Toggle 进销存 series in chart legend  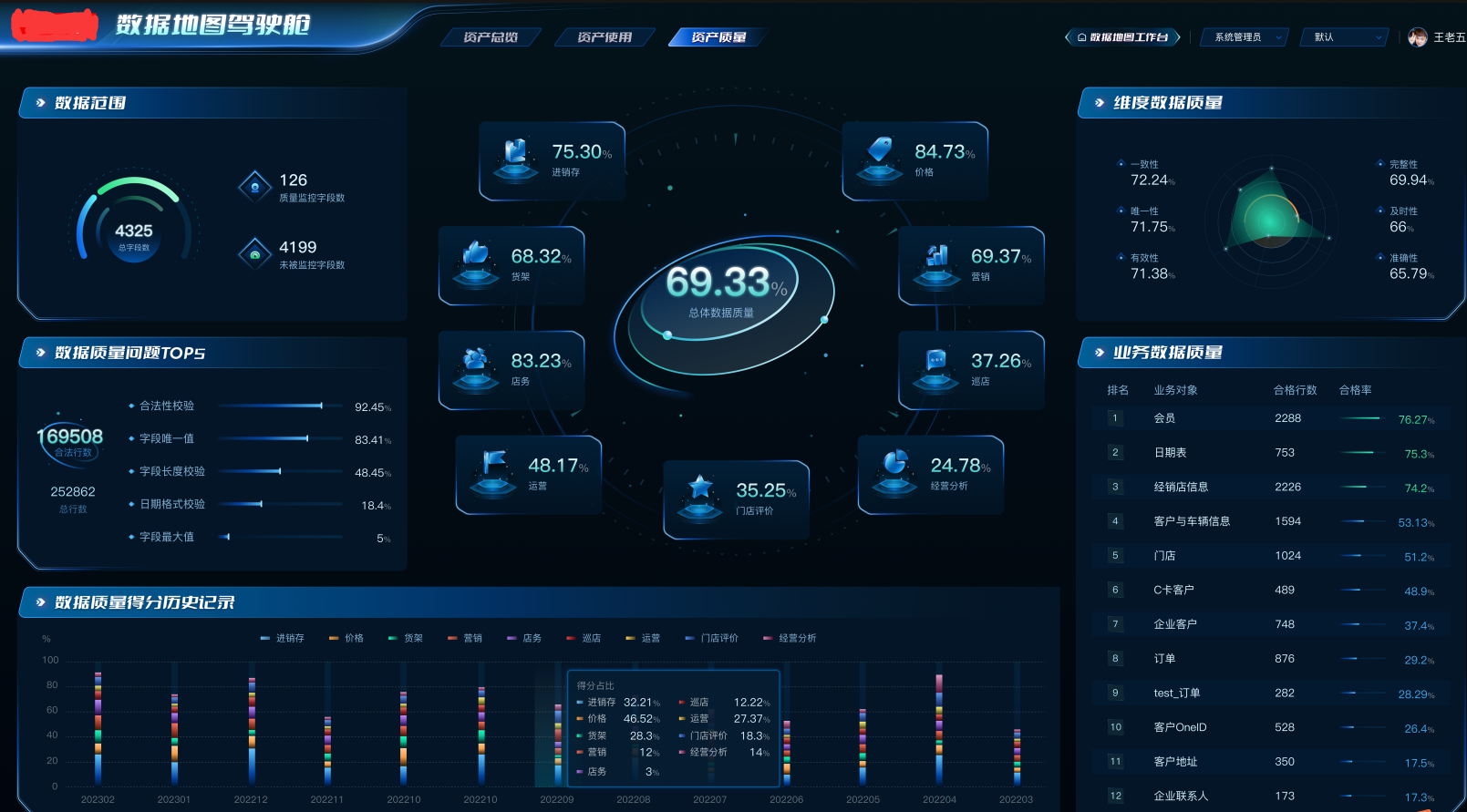click(283, 638)
